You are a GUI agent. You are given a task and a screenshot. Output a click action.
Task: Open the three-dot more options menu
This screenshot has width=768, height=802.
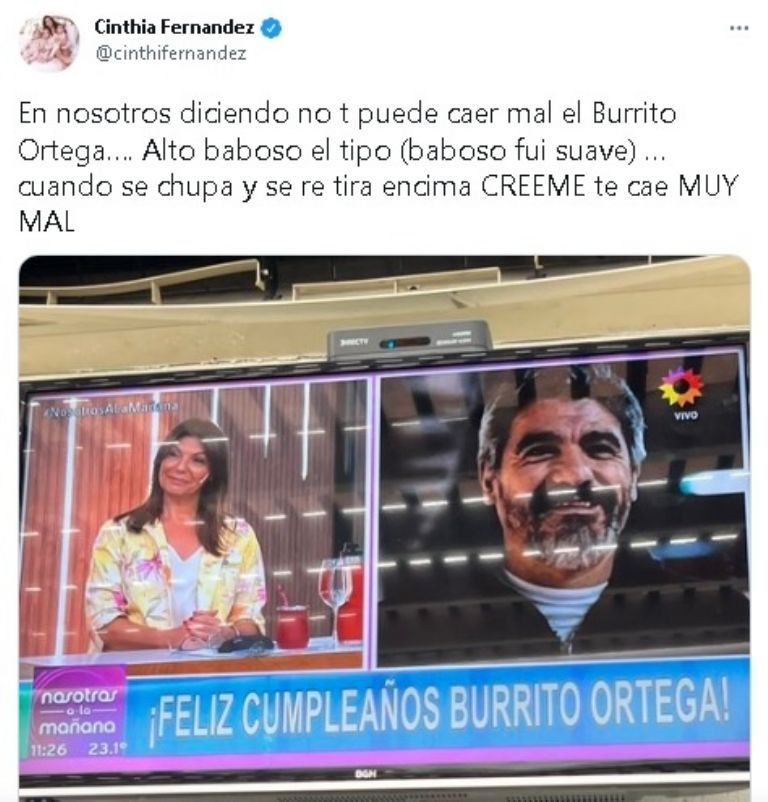pos(738,28)
